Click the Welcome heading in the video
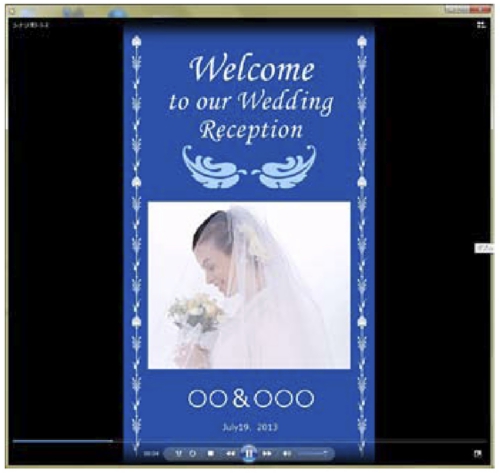This screenshot has height=473, width=500. point(252,68)
